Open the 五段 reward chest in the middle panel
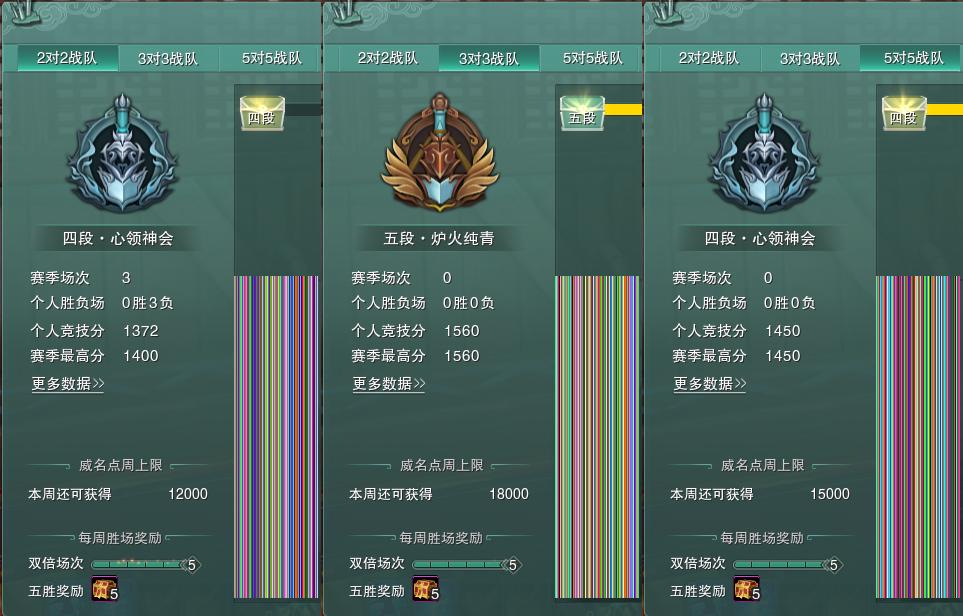Screen dimensions: 963x616 (583, 114)
